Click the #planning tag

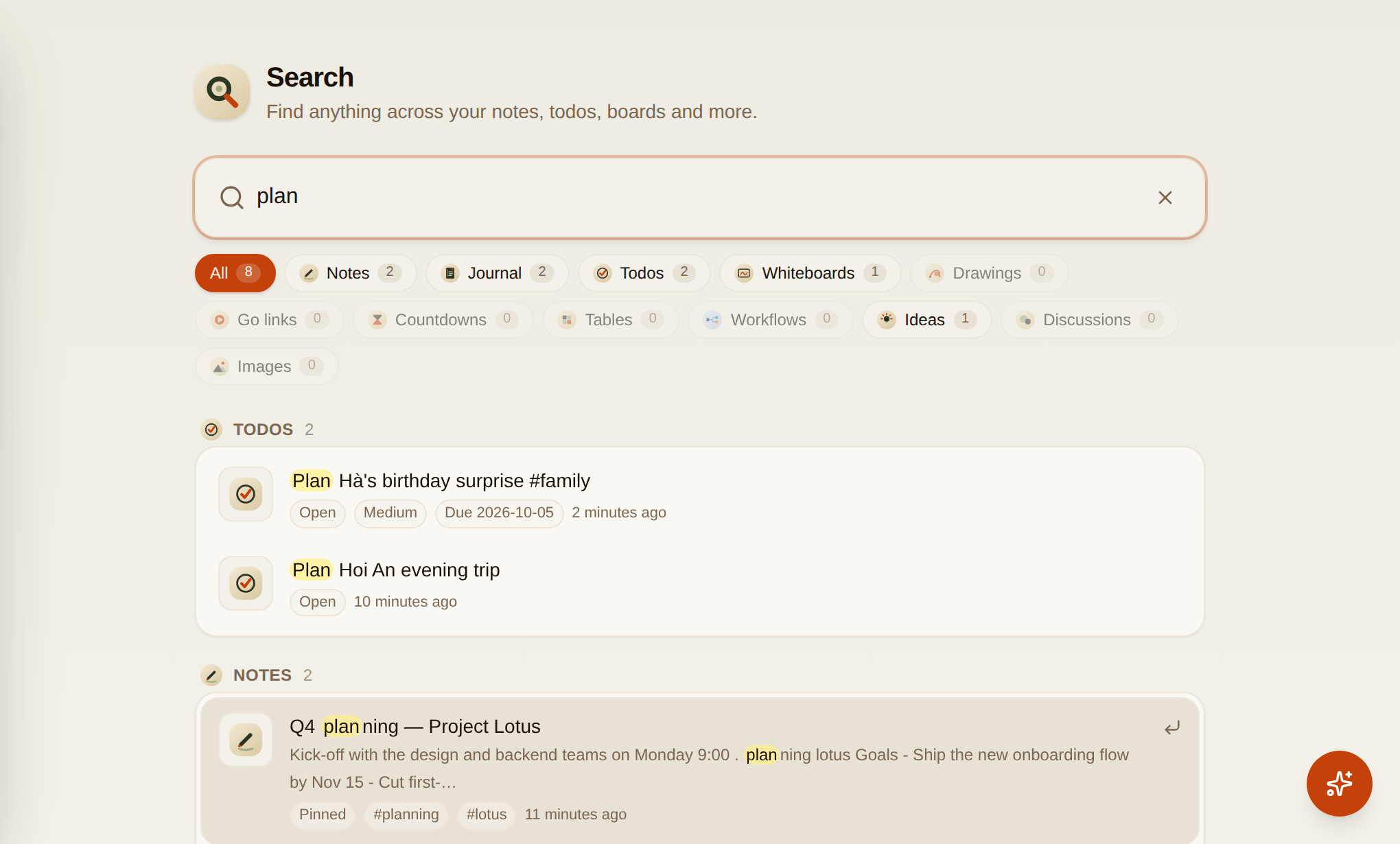tap(406, 815)
